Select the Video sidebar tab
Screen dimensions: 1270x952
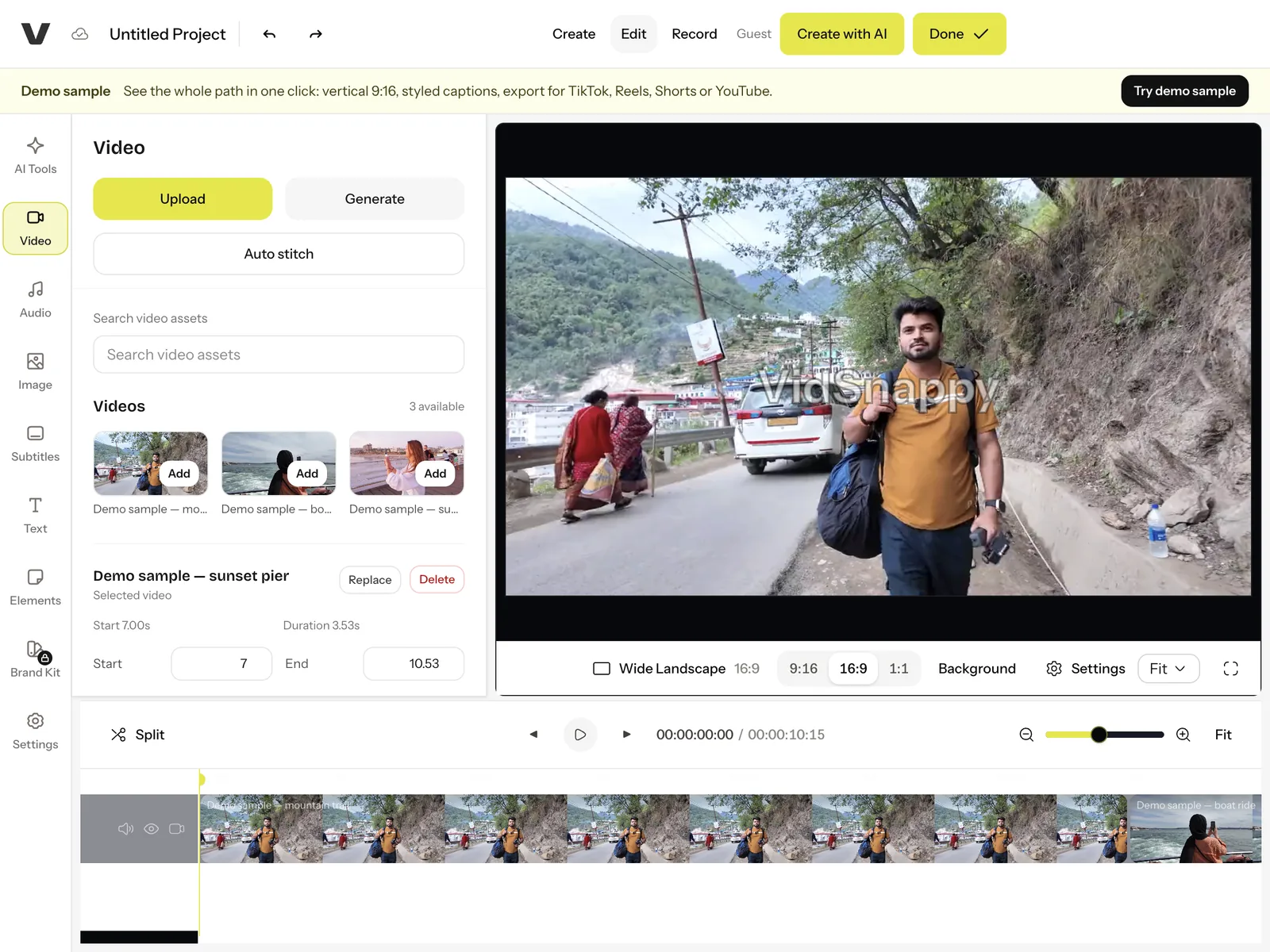pyautogui.click(x=35, y=228)
